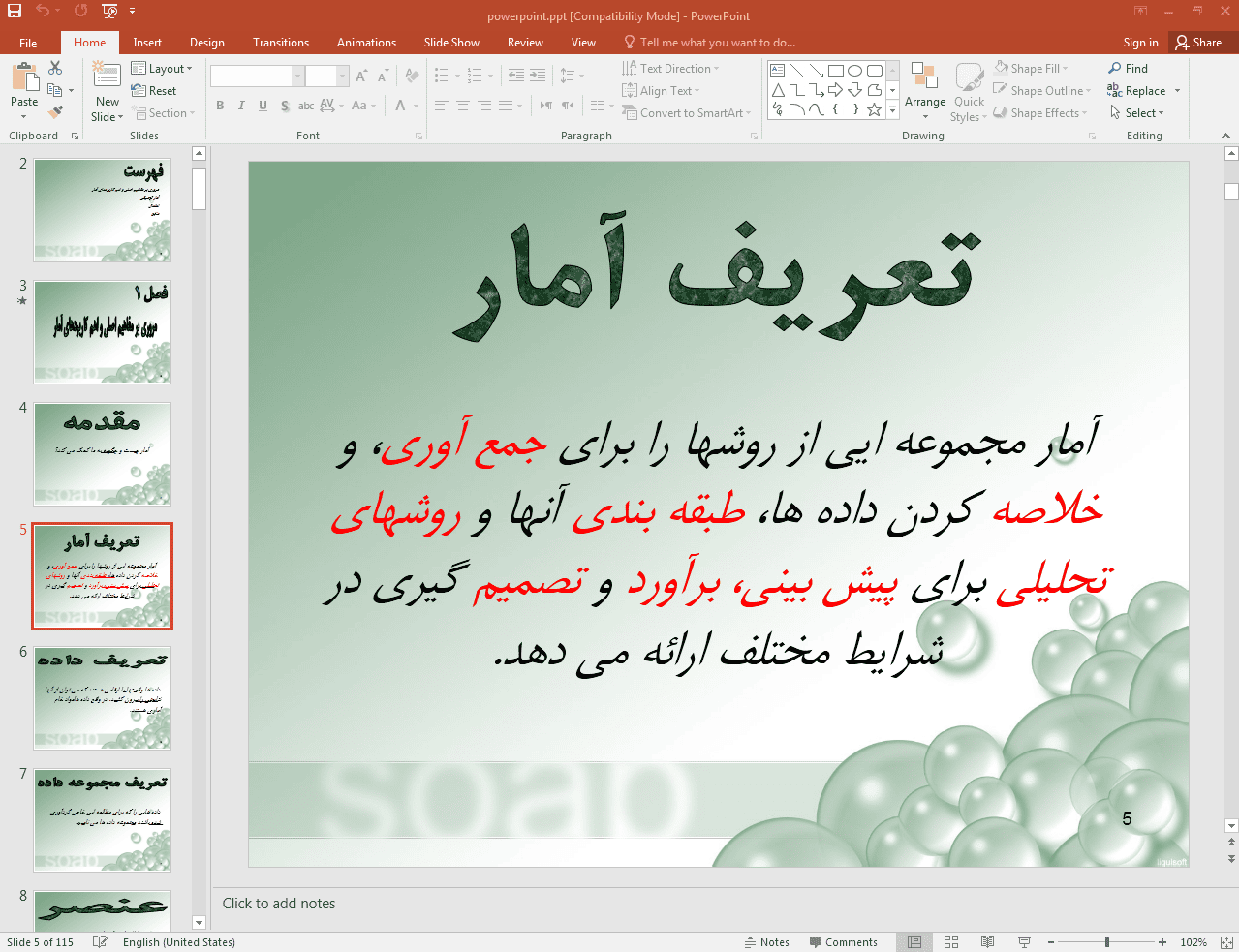Toggle the Comments pane
Viewport: 1239px width, 952px height.
click(x=843, y=942)
